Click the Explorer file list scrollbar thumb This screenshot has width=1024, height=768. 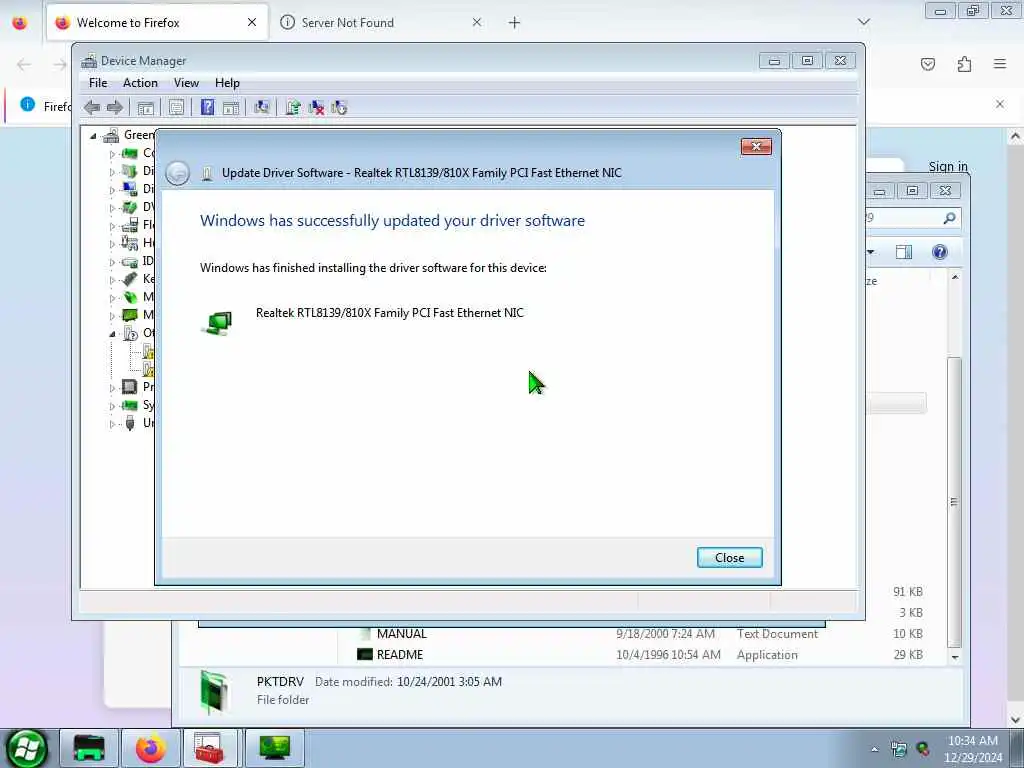[954, 501]
